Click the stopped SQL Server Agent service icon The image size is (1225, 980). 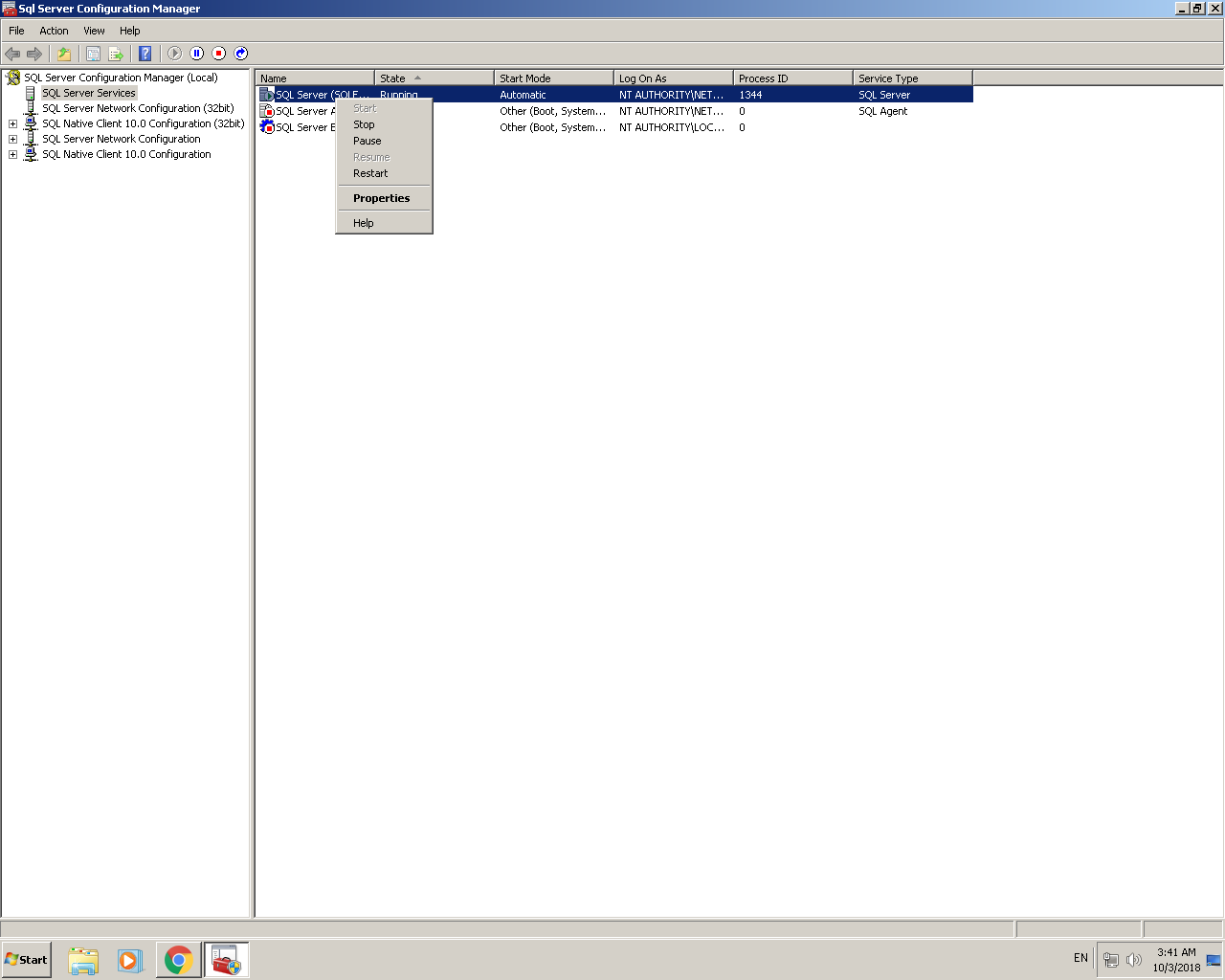click(267, 111)
